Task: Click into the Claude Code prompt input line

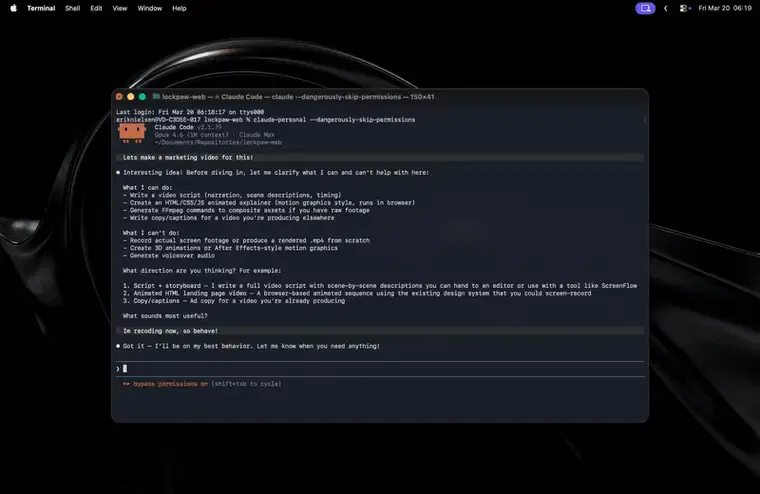Action: (380, 368)
